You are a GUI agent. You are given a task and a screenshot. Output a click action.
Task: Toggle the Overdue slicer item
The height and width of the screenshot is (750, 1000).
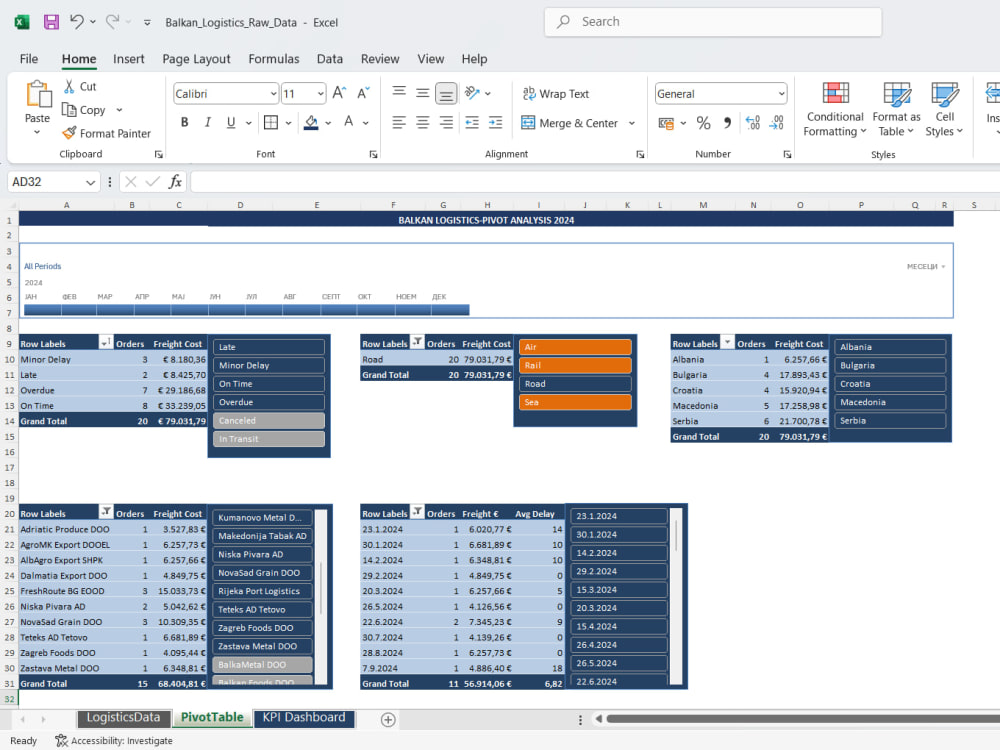[x=268, y=402]
